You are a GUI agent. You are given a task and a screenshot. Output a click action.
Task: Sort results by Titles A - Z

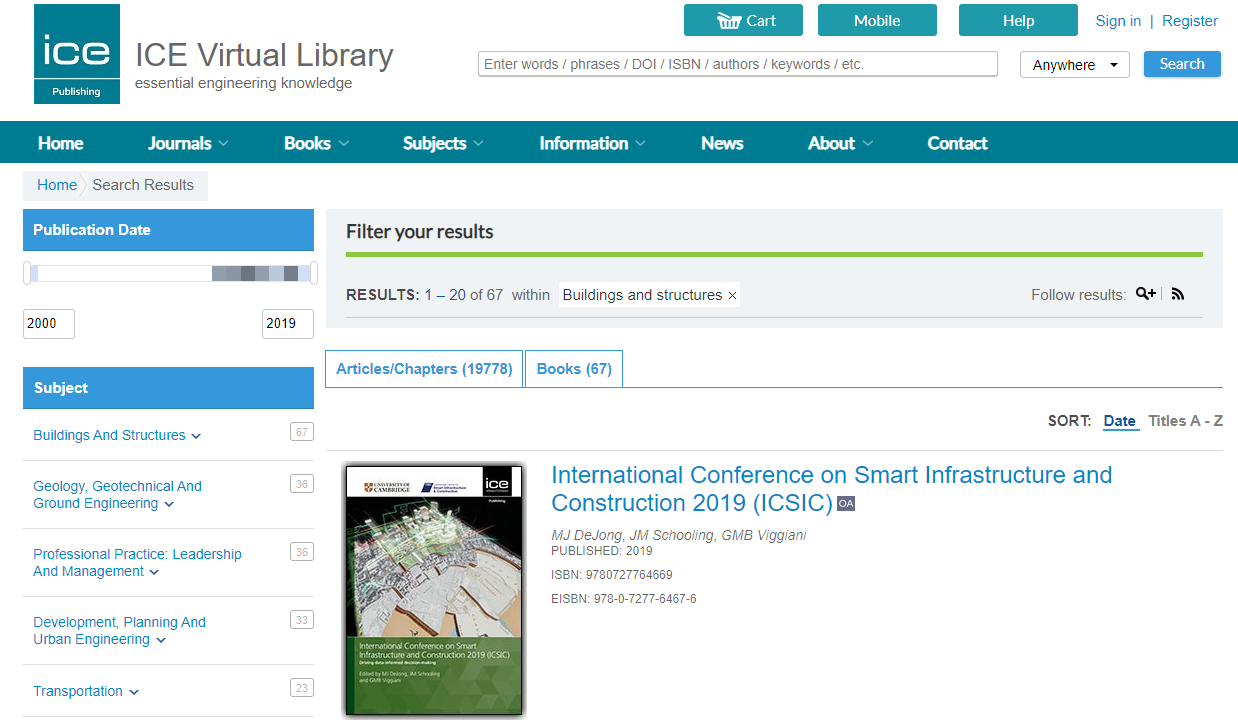tap(1185, 421)
